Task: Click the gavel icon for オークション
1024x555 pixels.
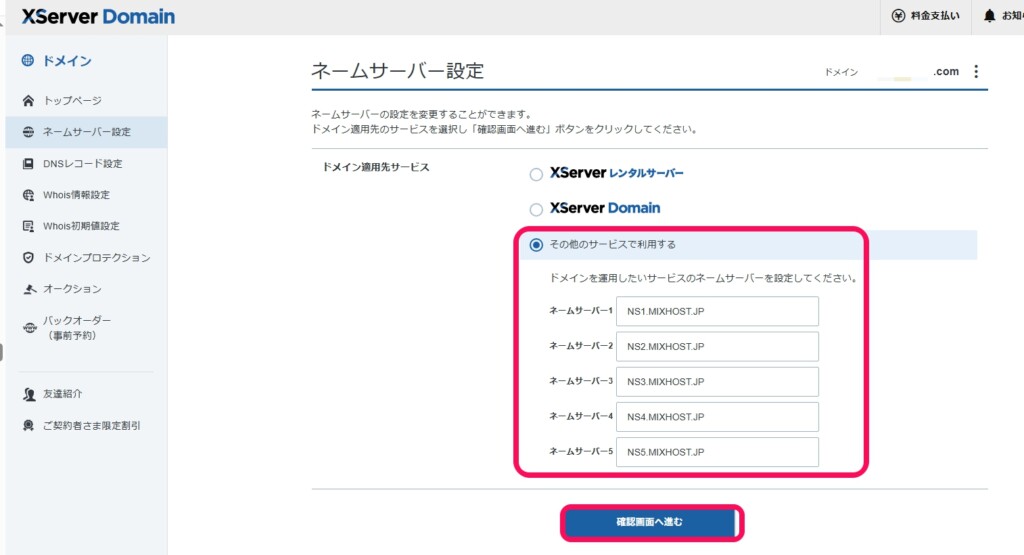Action: (x=29, y=289)
